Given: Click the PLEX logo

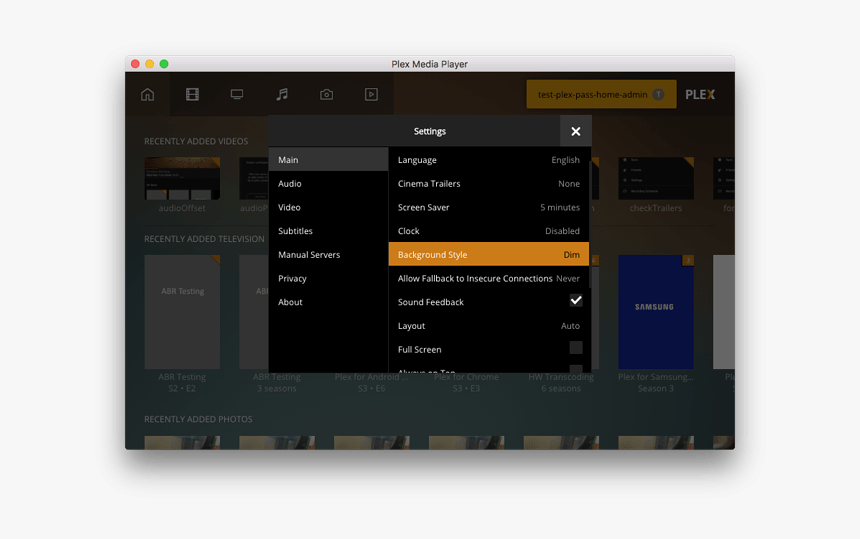Looking at the screenshot, I should [700, 95].
